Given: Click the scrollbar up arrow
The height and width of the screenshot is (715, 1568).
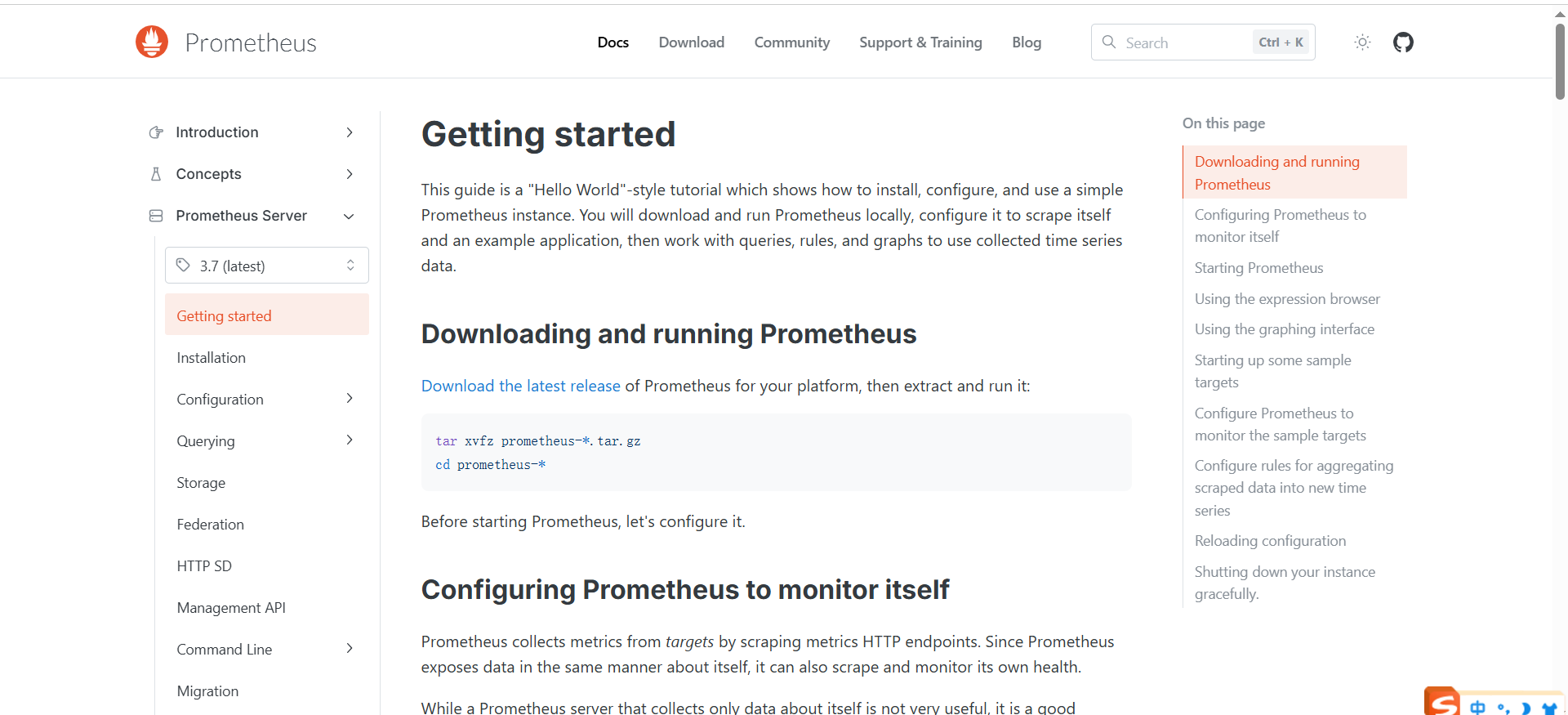Looking at the screenshot, I should tap(1560, 13).
